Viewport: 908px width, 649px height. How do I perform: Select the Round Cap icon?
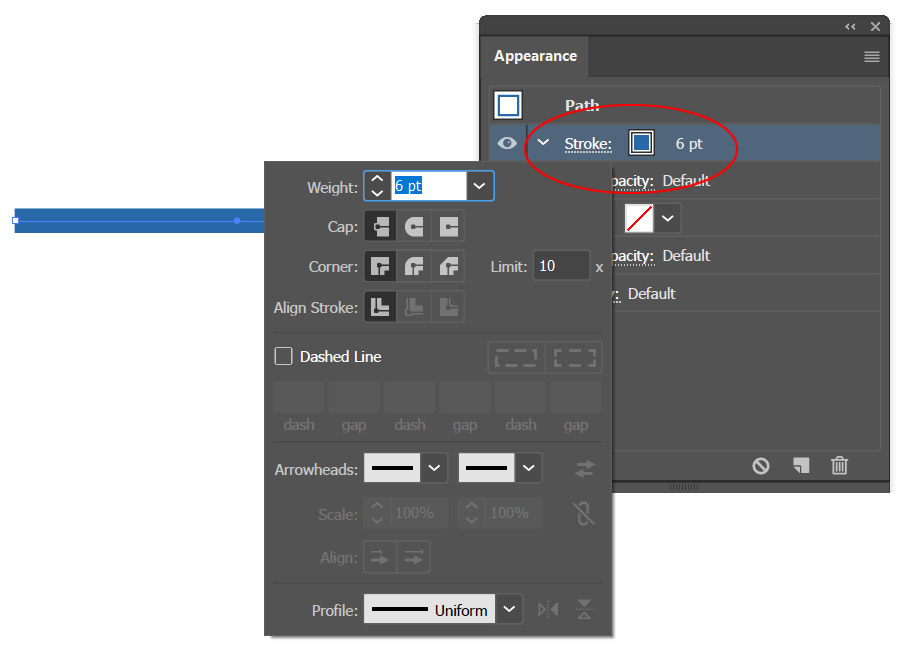click(414, 227)
